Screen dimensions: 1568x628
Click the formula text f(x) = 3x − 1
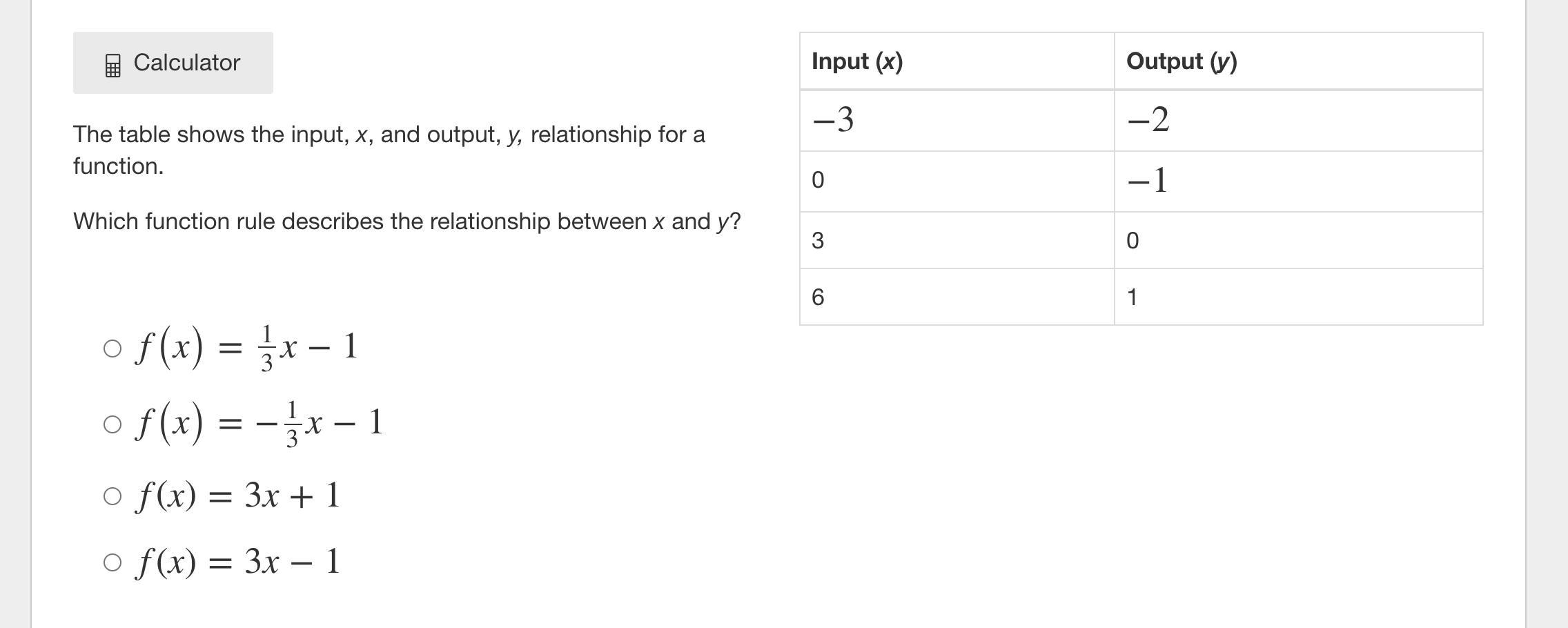[238, 562]
